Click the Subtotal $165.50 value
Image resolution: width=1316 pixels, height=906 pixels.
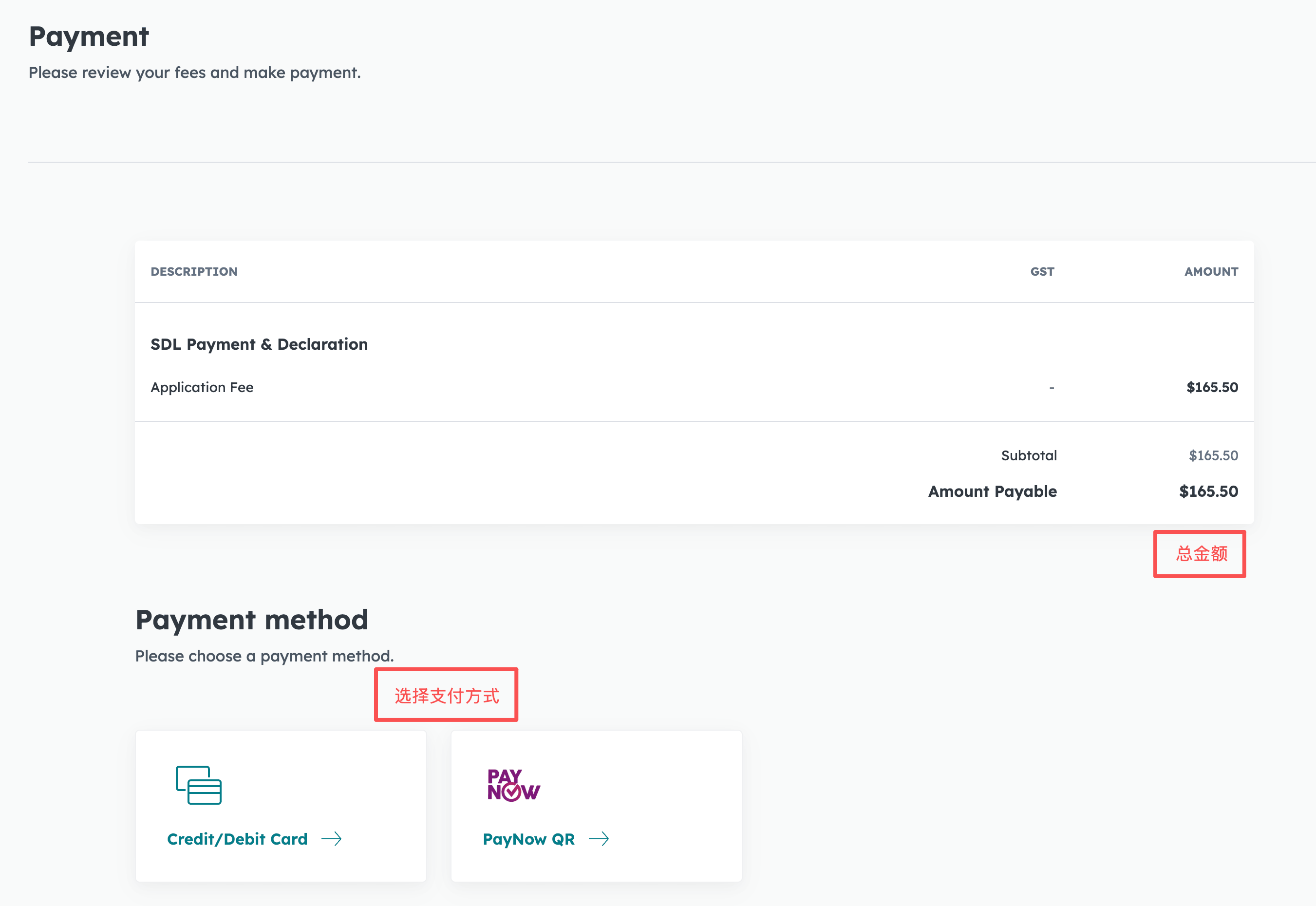[x=1213, y=456]
